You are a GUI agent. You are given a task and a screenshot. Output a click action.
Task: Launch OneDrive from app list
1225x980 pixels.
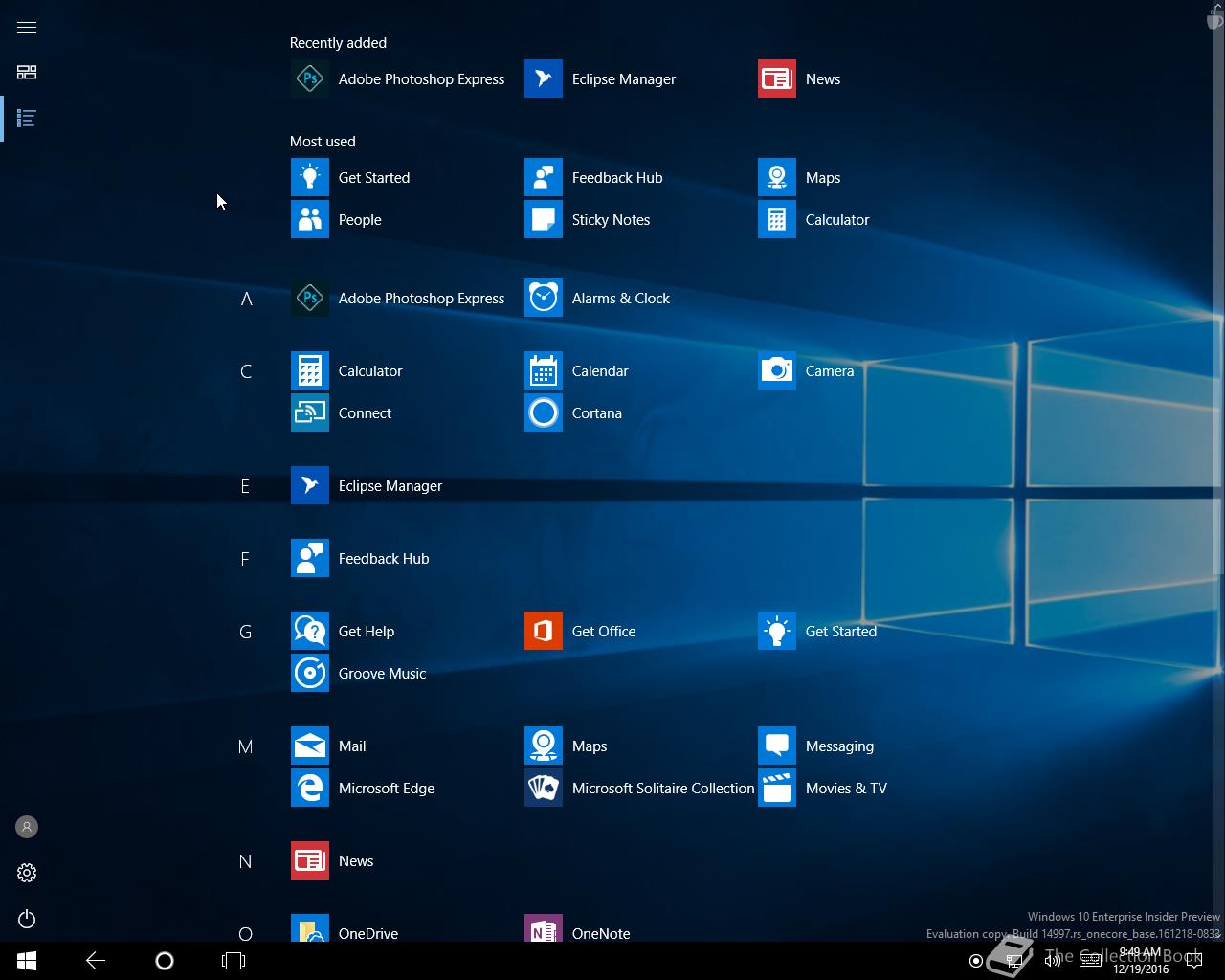pos(345,930)
